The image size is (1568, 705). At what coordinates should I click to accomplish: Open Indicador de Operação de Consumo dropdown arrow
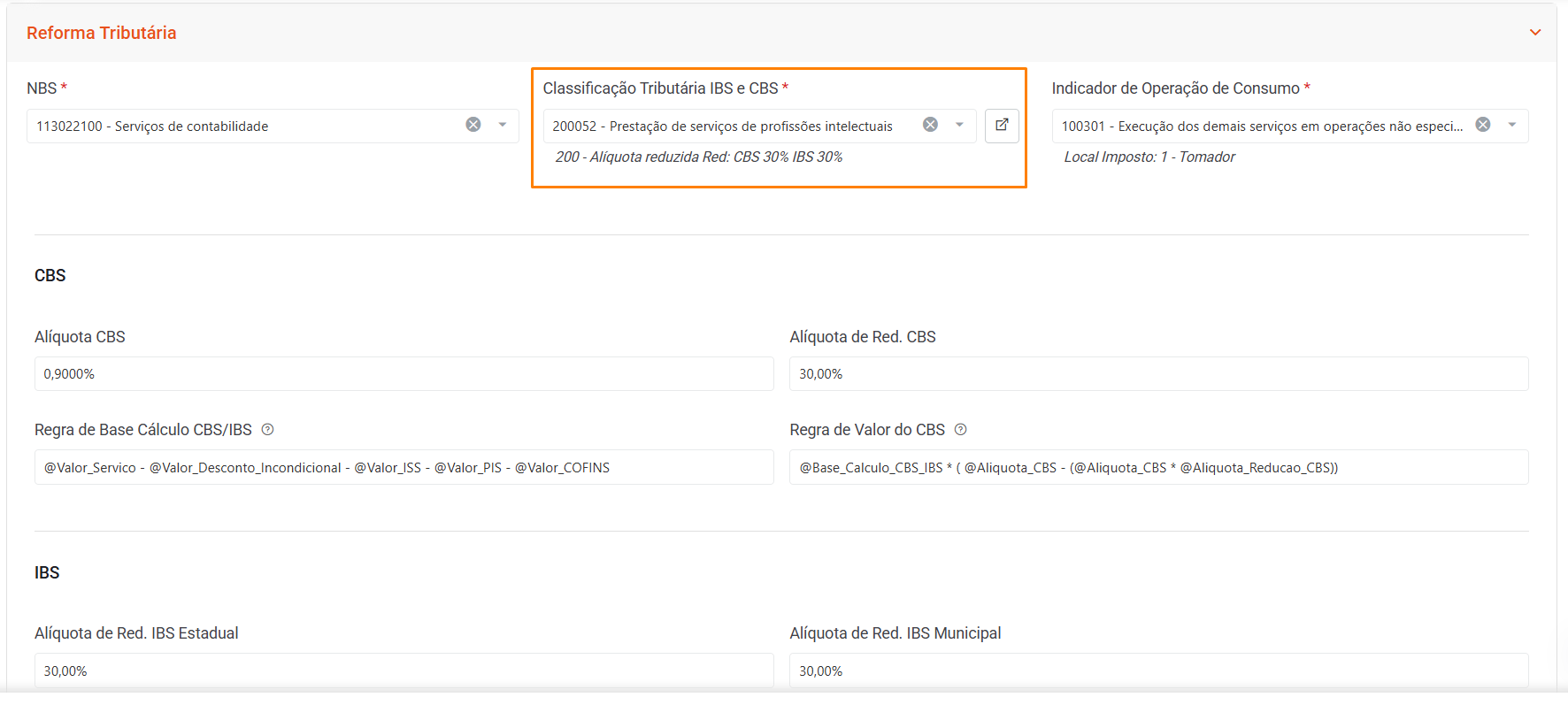point(1512,125)
